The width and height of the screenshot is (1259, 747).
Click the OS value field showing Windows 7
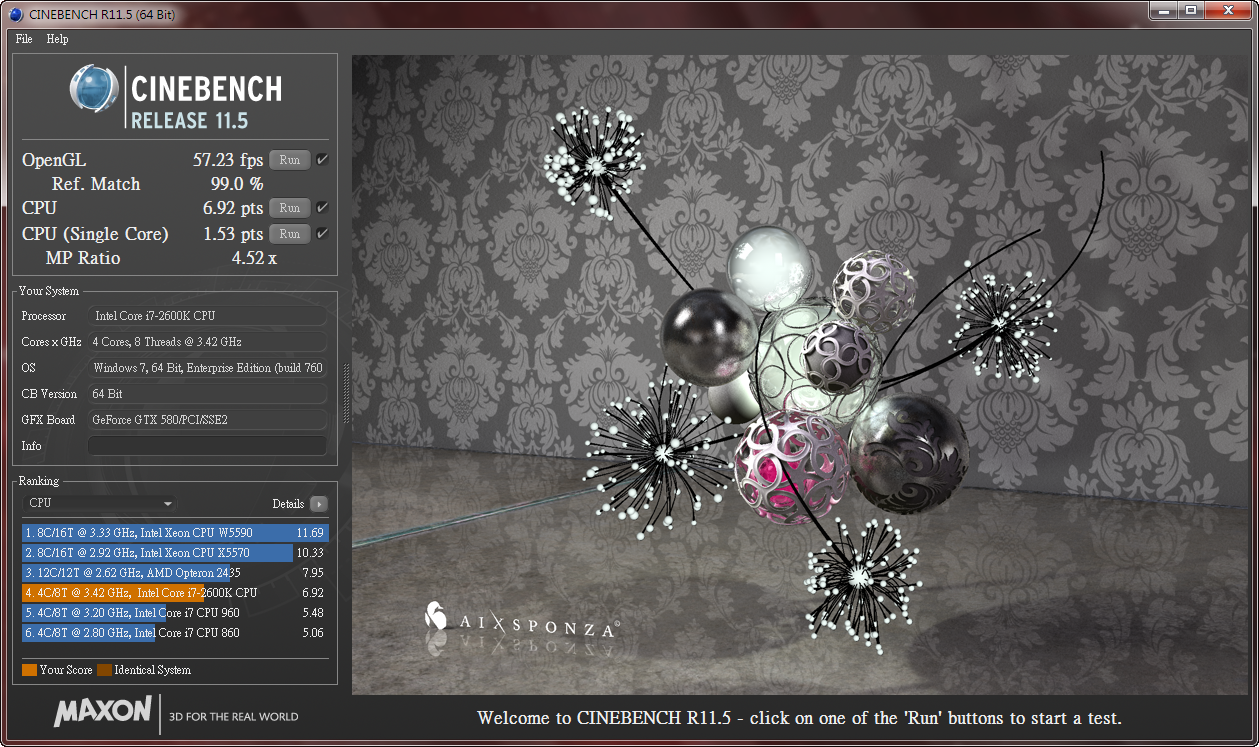pos(207,368)
